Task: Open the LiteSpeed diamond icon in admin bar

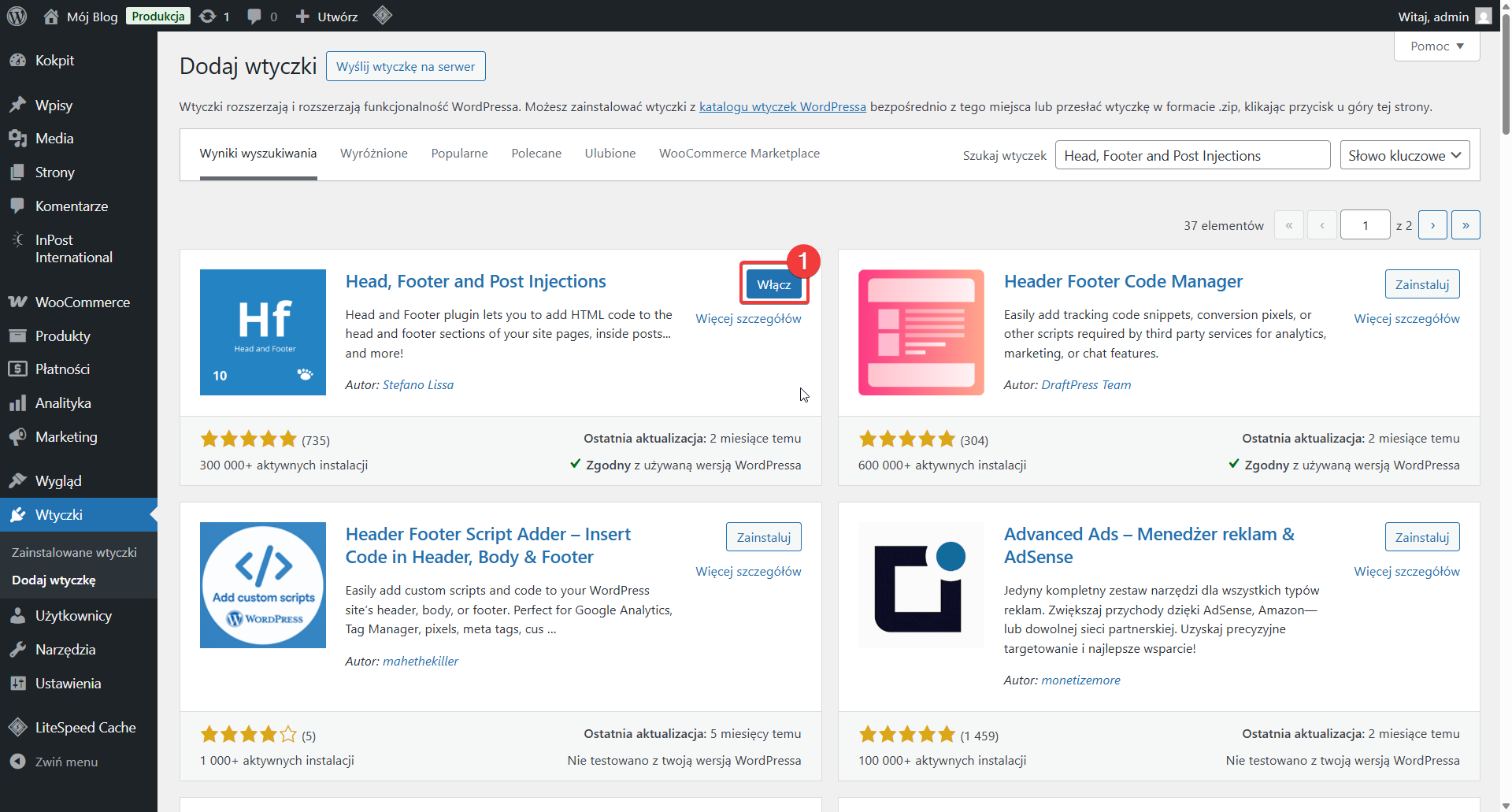Action: click(383, 15)
